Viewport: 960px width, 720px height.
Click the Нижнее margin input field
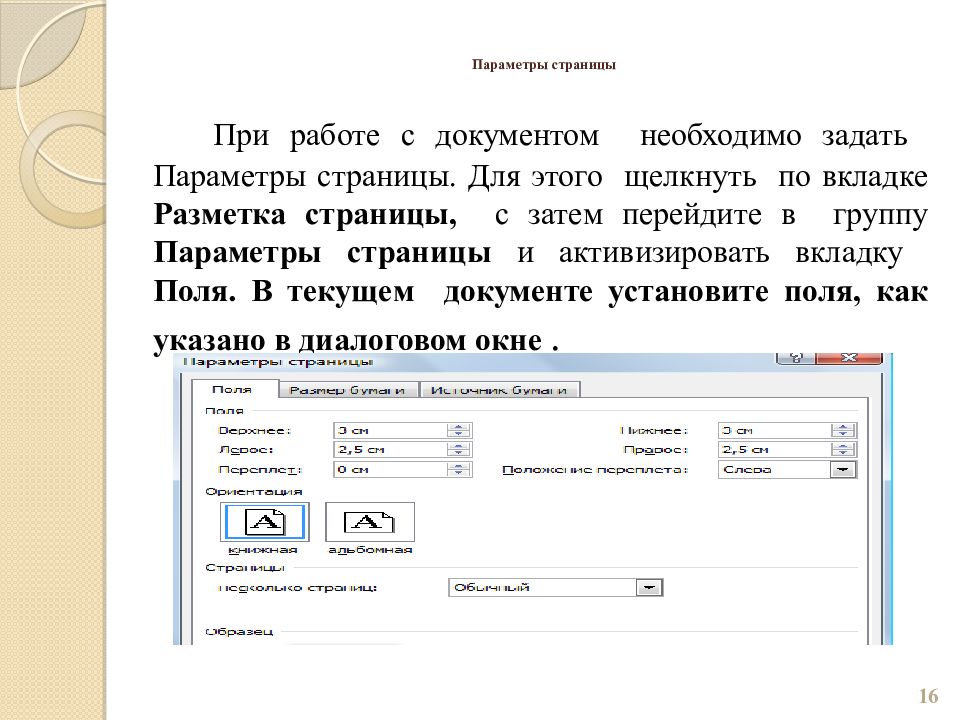pyautogui.click(x=775, y=430)
